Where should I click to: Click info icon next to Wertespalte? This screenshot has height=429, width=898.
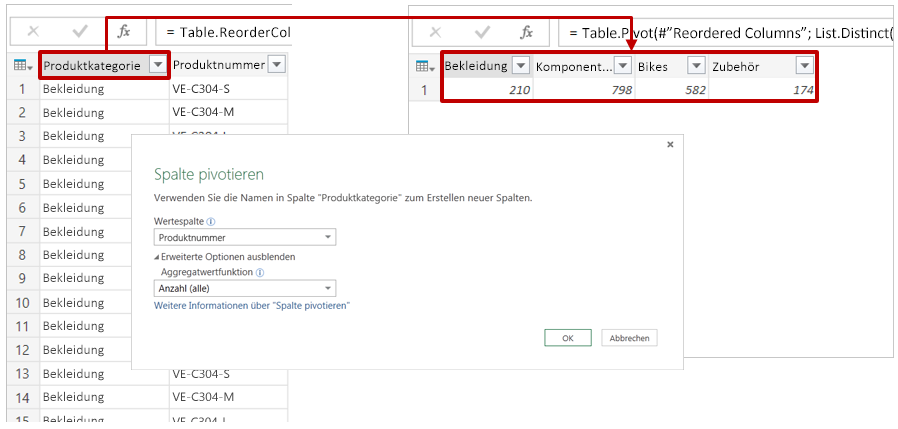click(x=211, y=221)
